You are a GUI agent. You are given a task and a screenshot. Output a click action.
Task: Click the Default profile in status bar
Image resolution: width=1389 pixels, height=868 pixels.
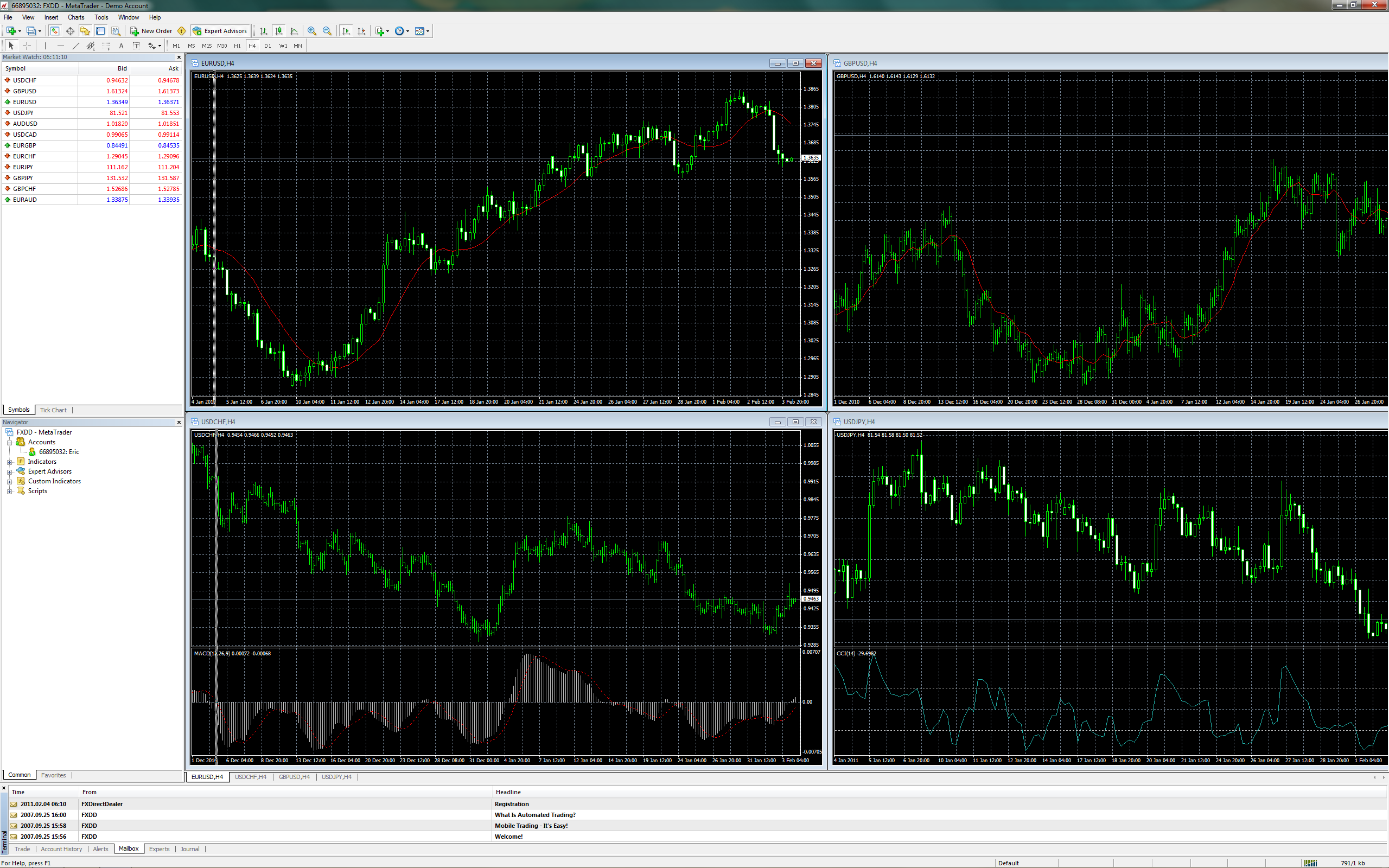click(1009, 863)
